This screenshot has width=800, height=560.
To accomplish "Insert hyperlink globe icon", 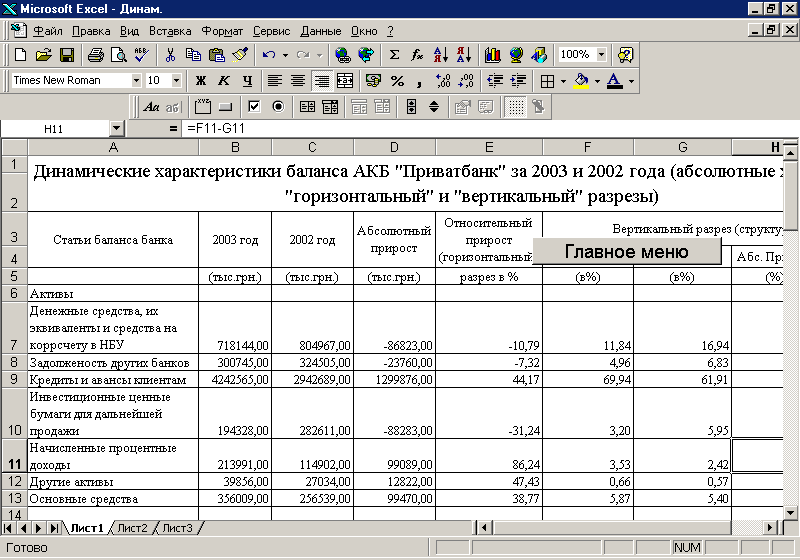I will coord(343,55).
